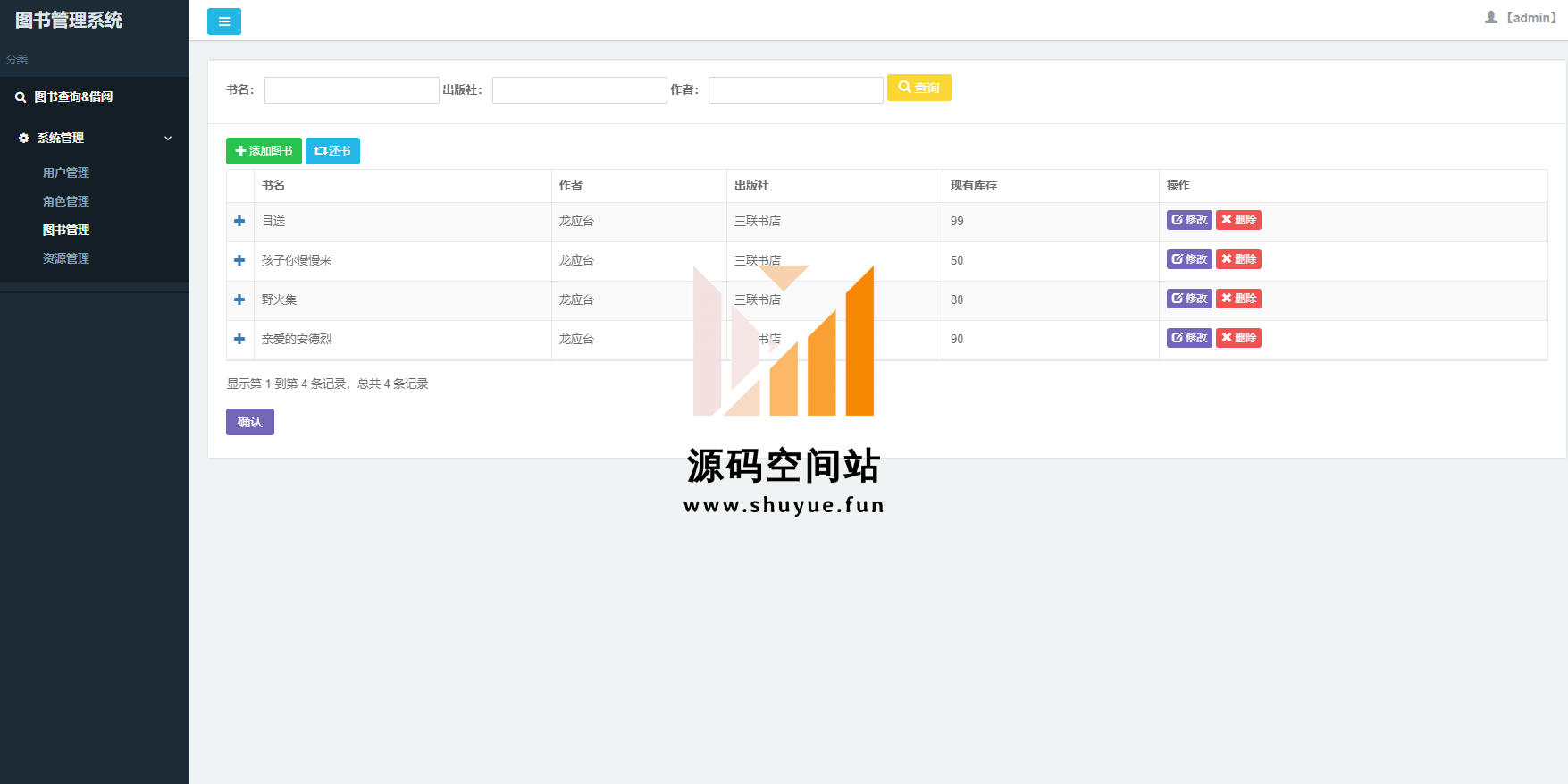Click the blue 还书 return button
Viewport: 1568px width, 784px height.
coord(332,151)
